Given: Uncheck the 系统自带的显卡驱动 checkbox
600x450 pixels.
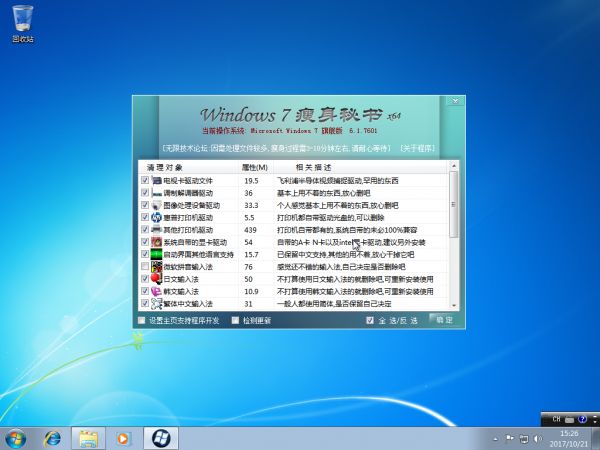Looking at the screenshot, I should (x=145, y=241).
